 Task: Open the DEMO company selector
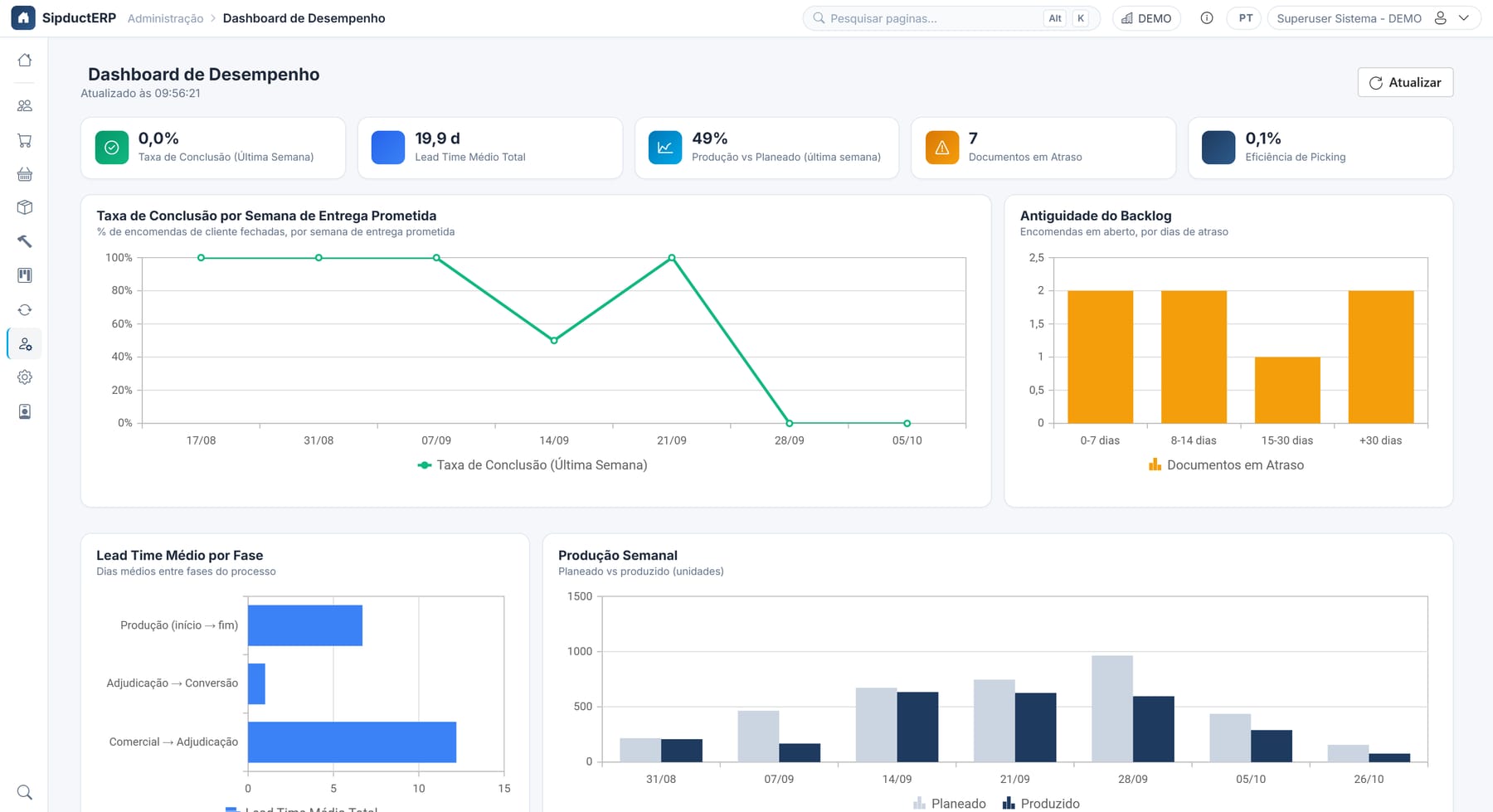coord(1146,18)
